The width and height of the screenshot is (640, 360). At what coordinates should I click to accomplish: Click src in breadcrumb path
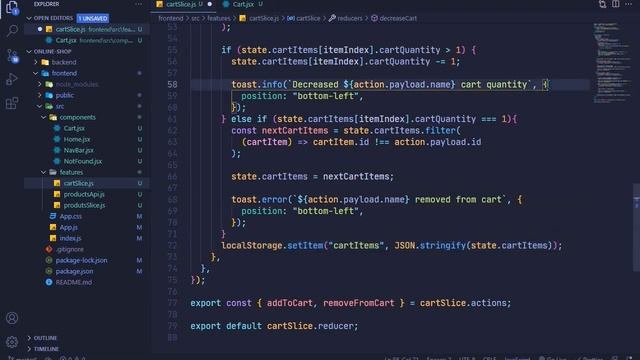point(196,18)
